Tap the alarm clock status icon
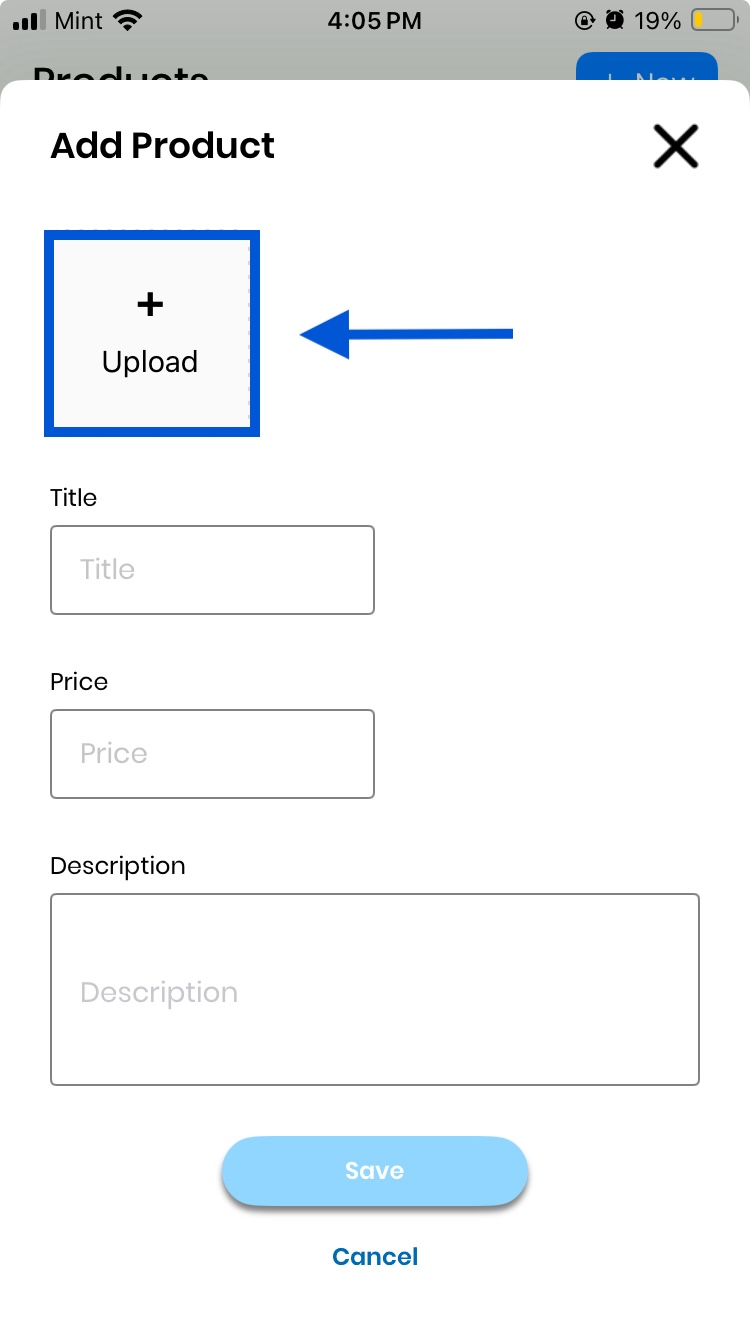This screenshot has height=1334, width=750. pos(615,20)
